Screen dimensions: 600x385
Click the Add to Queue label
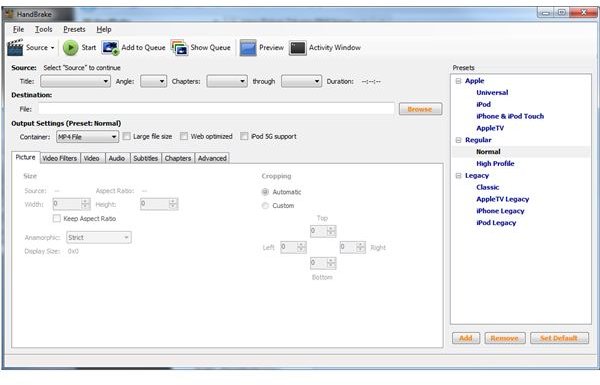coord(143,48)
